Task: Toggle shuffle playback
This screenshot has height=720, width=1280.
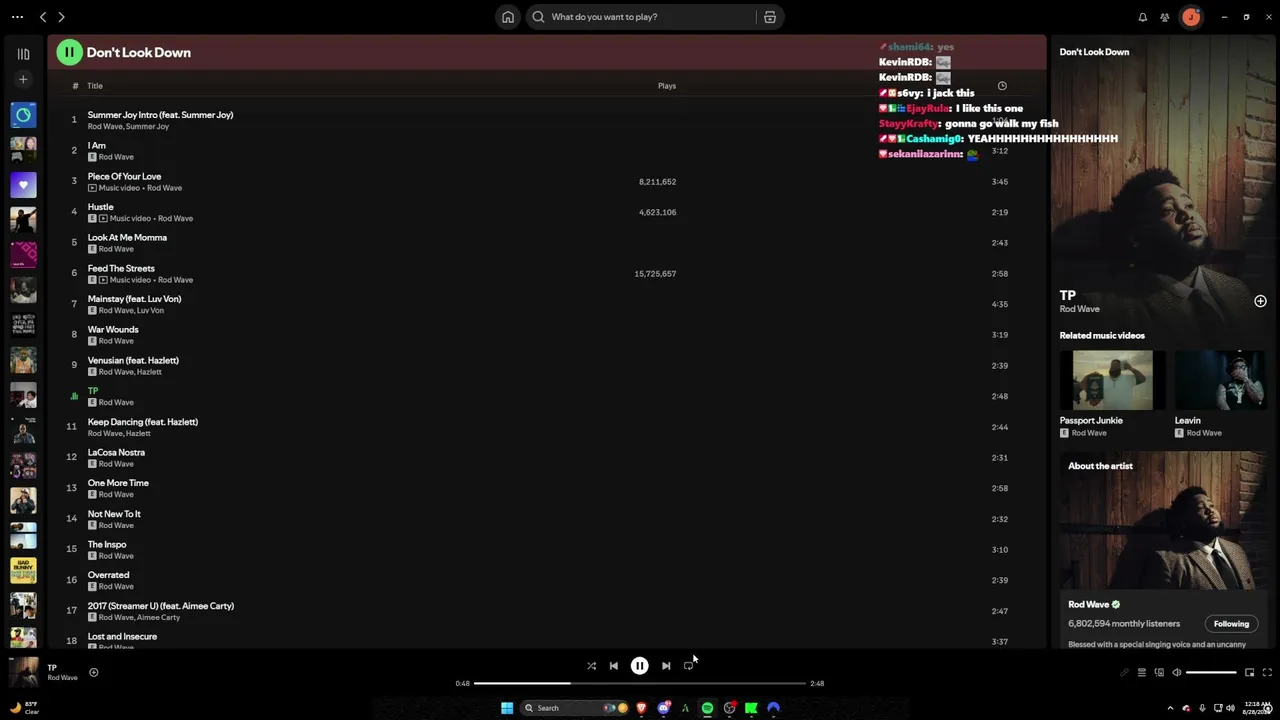Action: pyautogui.click(x=591, y=666)
